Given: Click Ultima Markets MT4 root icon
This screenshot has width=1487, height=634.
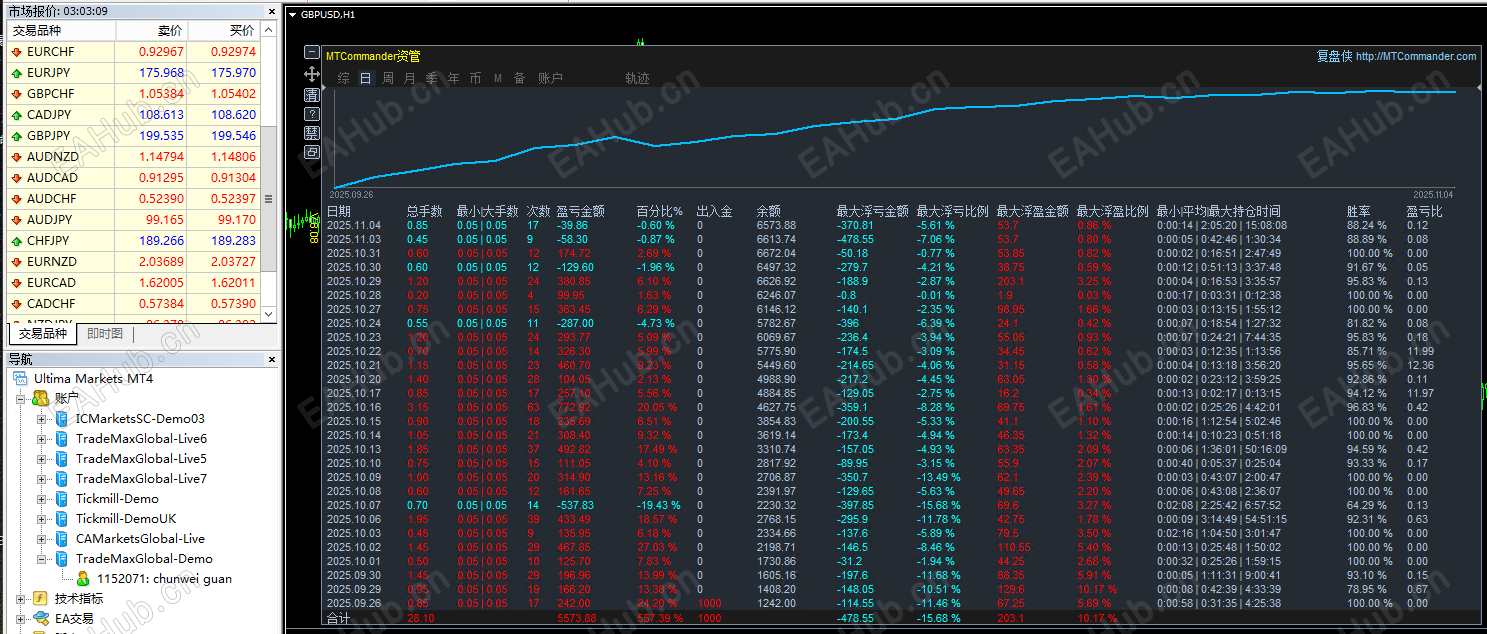Looking at the screenshot, I should (20, 379).
